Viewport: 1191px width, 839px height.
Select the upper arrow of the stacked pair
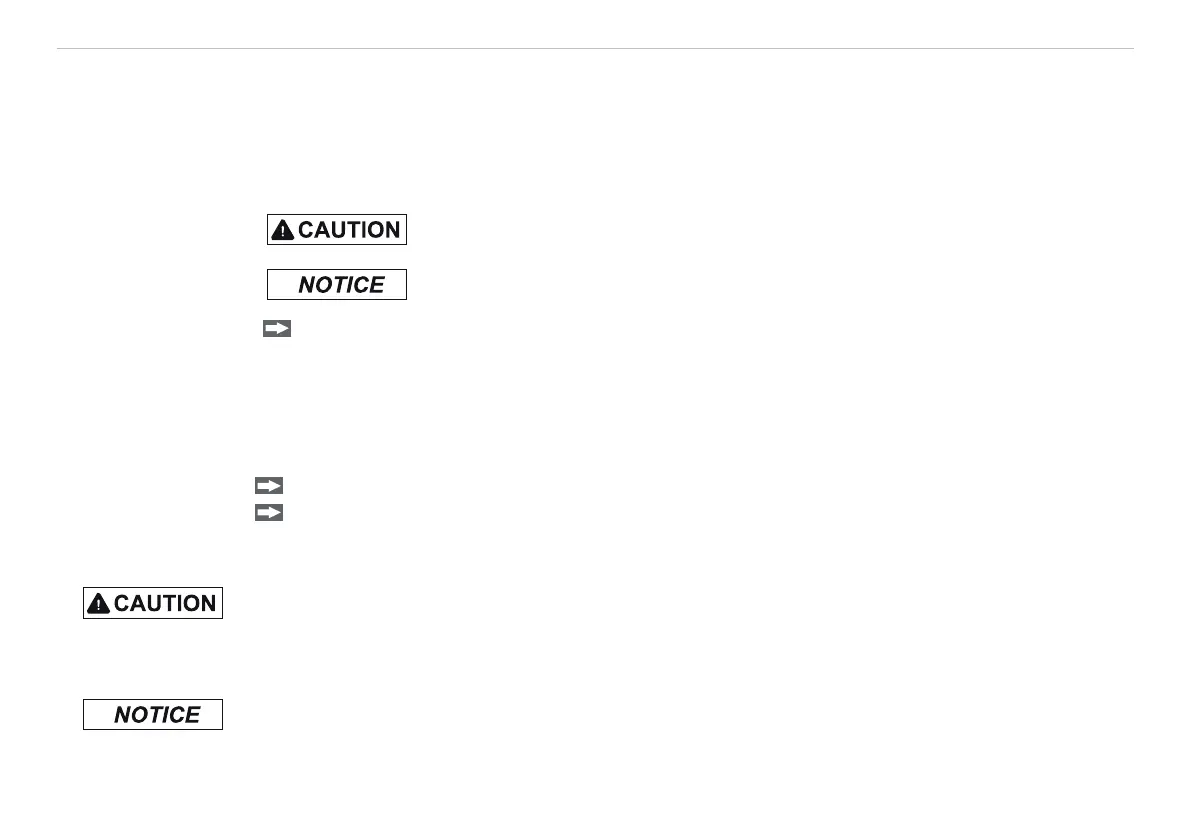(x=269, y=485)
